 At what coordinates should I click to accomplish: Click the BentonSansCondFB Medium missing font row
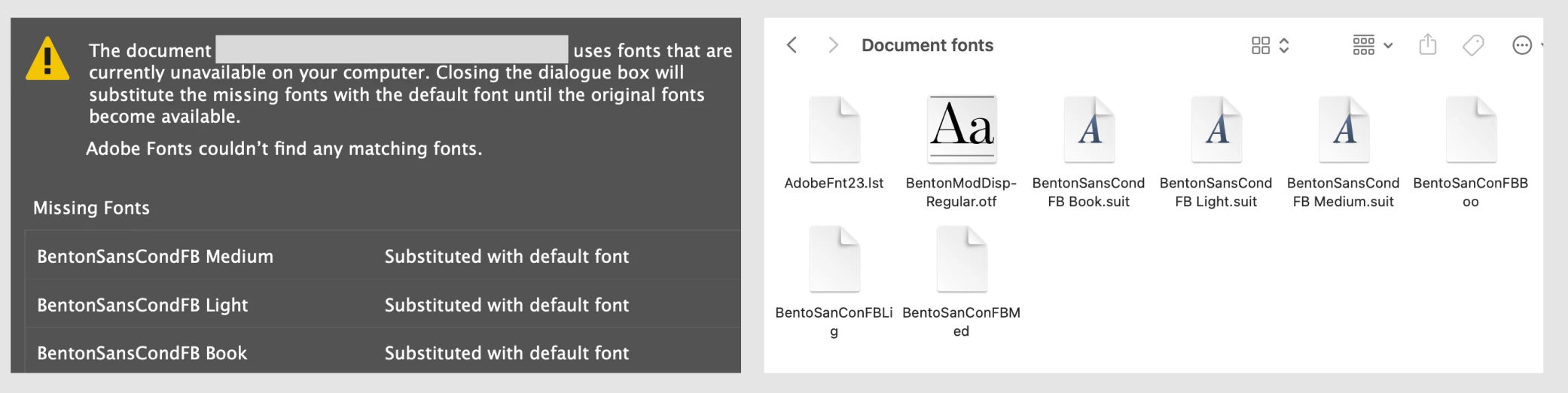(x=383, y=256)
